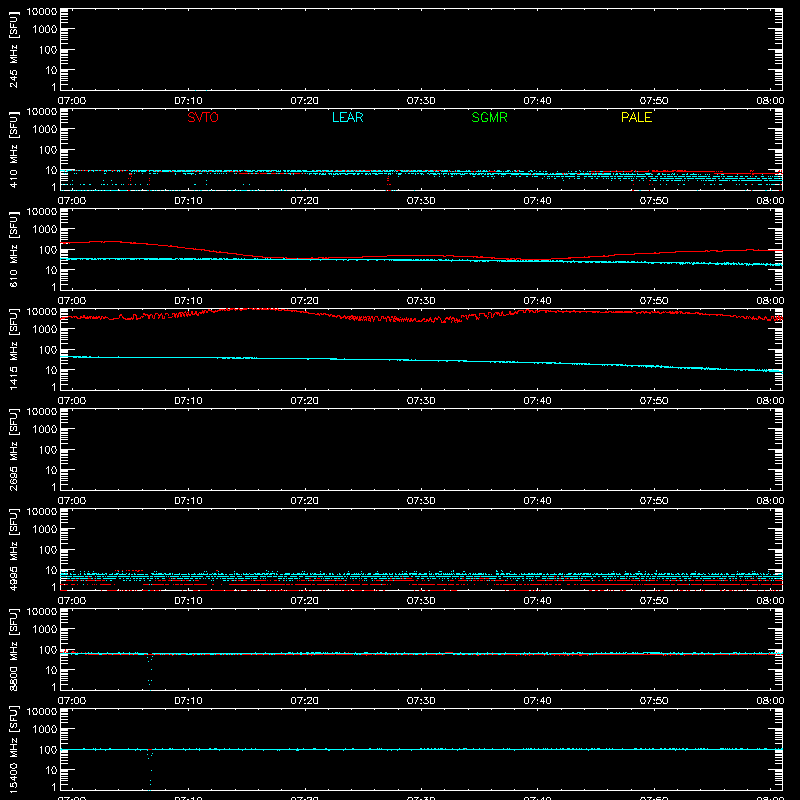Click the 100 y-axis value on the 15400 MHz panel
800x800 pixels.
pyautogui.click(x=48, y=750)
